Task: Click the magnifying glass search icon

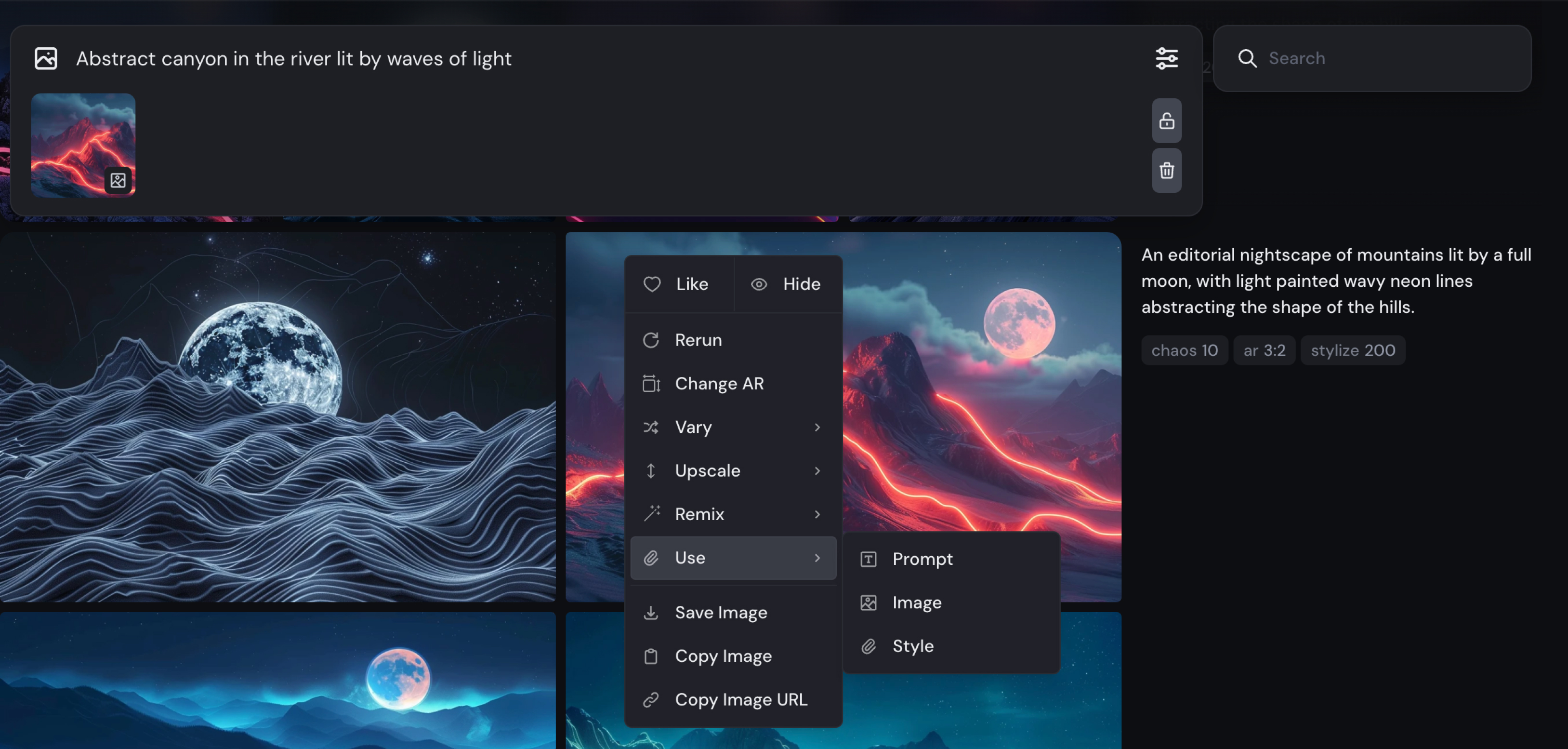Action: click(1247, 58)
